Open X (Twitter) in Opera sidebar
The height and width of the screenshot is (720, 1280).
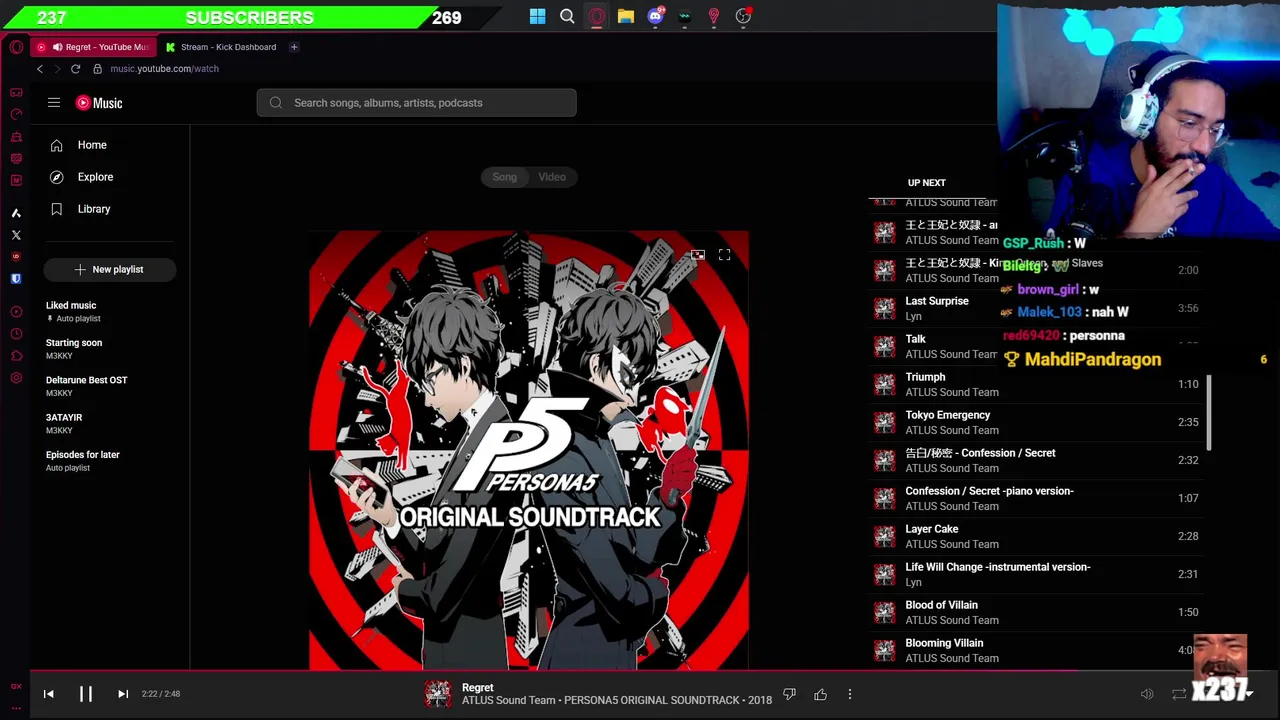16,235
